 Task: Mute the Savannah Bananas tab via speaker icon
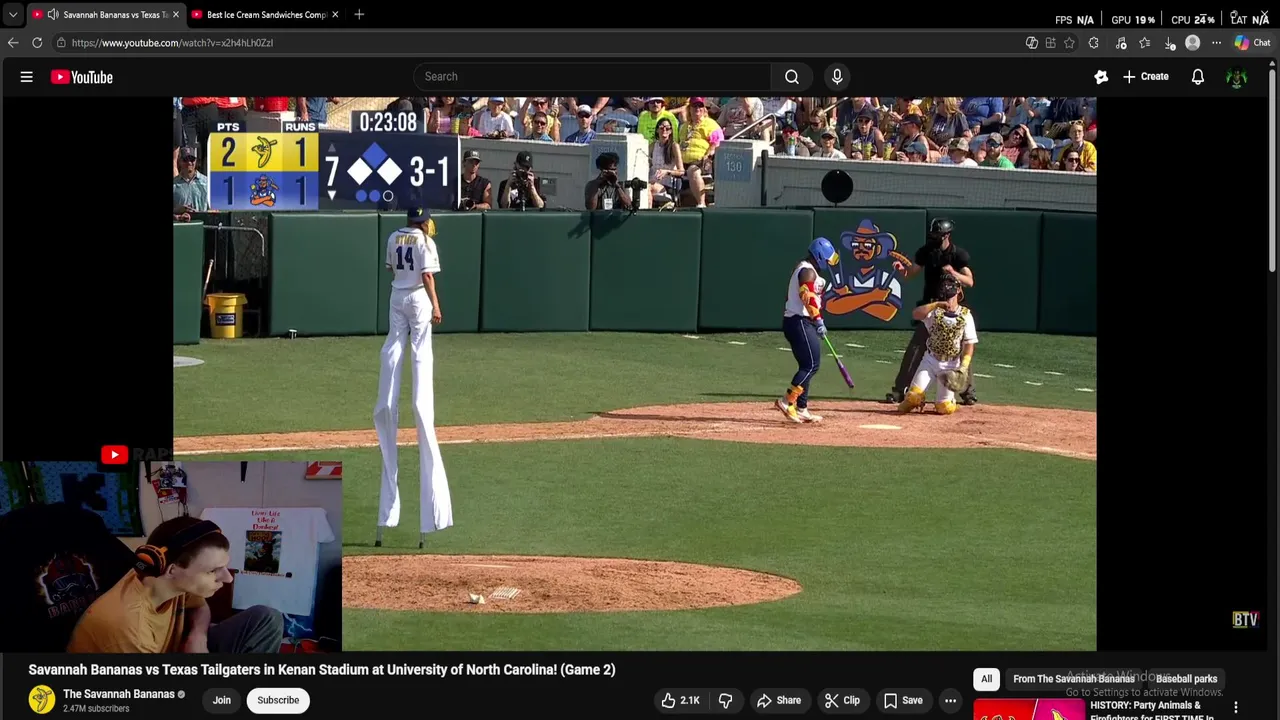tap(53, 15)
